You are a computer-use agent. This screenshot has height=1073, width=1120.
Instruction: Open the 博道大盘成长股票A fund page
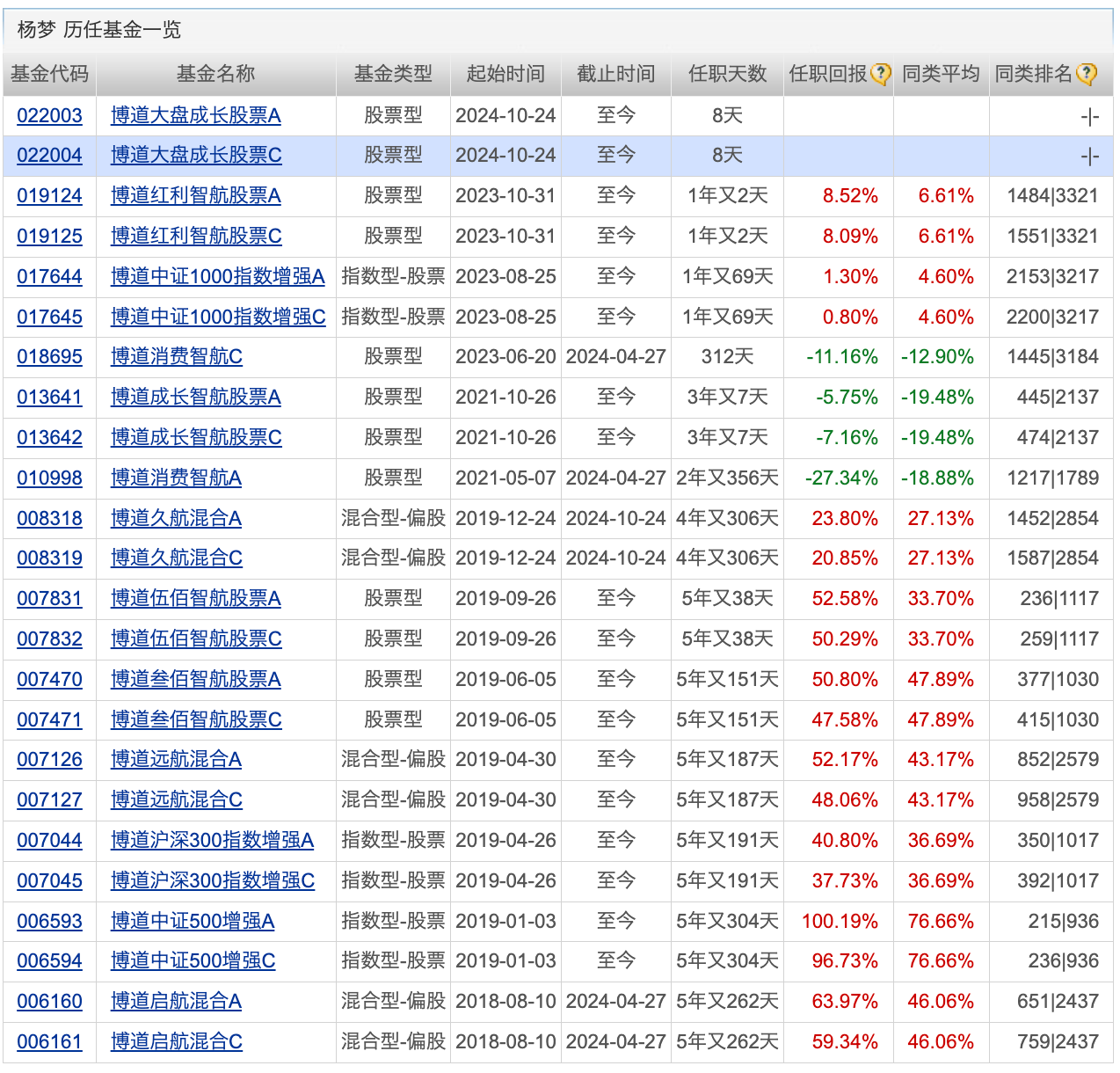pyautogui.click(x=196, y=115)
